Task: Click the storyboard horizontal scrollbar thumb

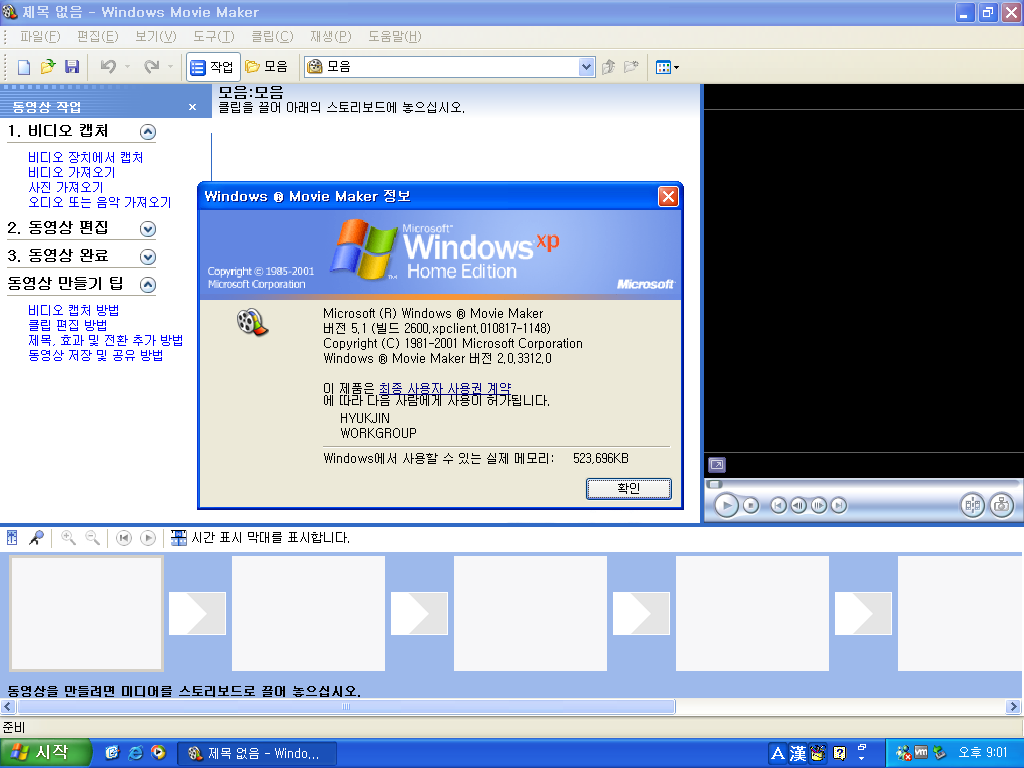Action: pyautogui.click(x=346, y=707)
